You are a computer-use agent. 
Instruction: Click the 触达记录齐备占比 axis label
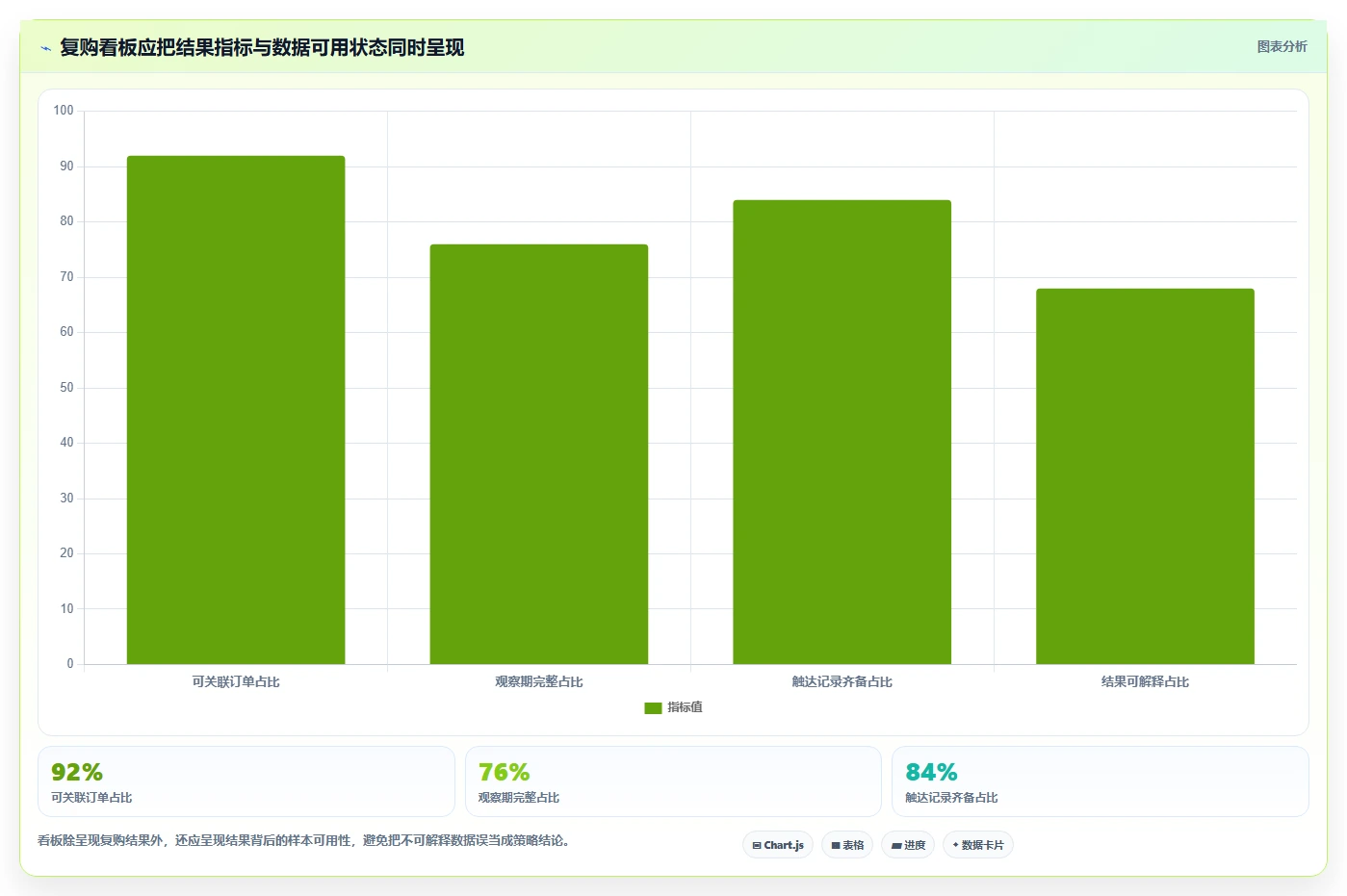tap(842, 681)
